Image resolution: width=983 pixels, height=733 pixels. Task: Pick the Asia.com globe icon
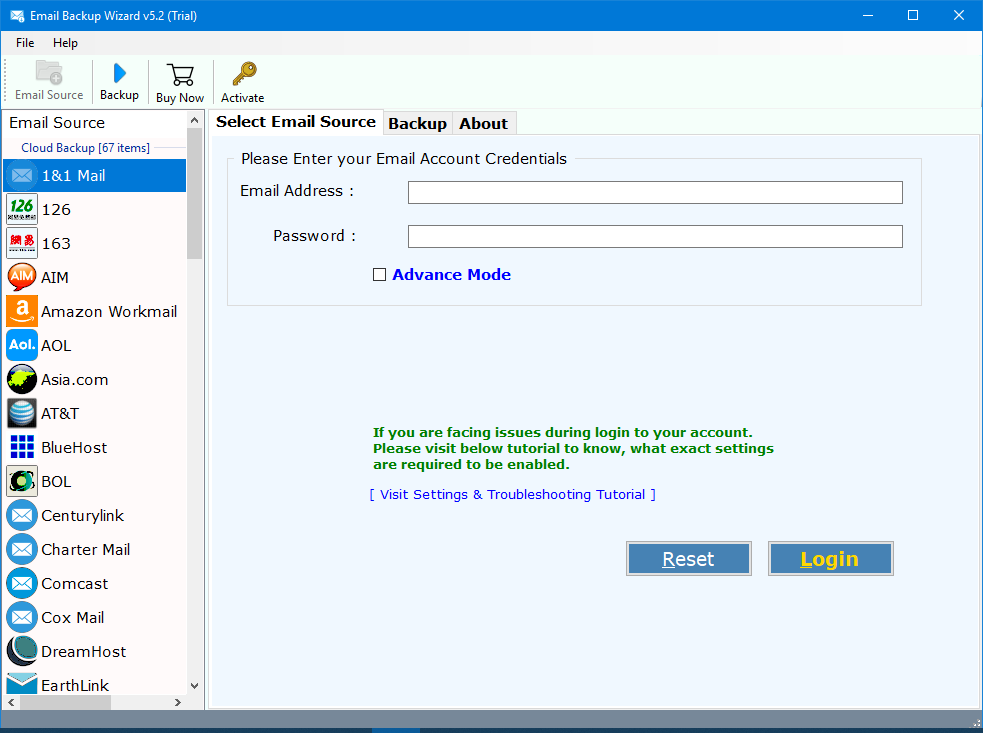[22, 379]
